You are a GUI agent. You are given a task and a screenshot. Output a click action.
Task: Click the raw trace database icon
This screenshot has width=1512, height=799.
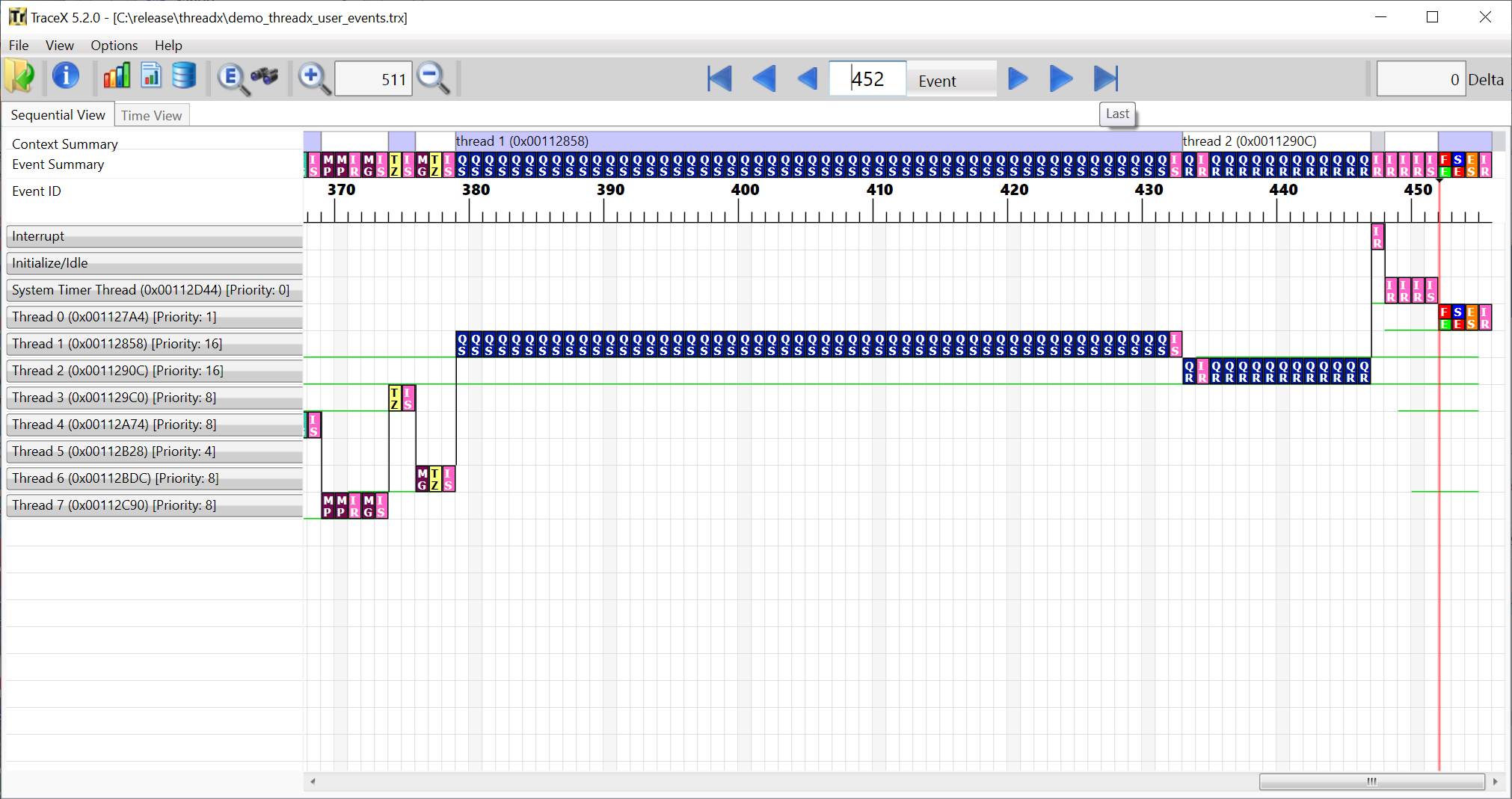(x=184, y=75)
